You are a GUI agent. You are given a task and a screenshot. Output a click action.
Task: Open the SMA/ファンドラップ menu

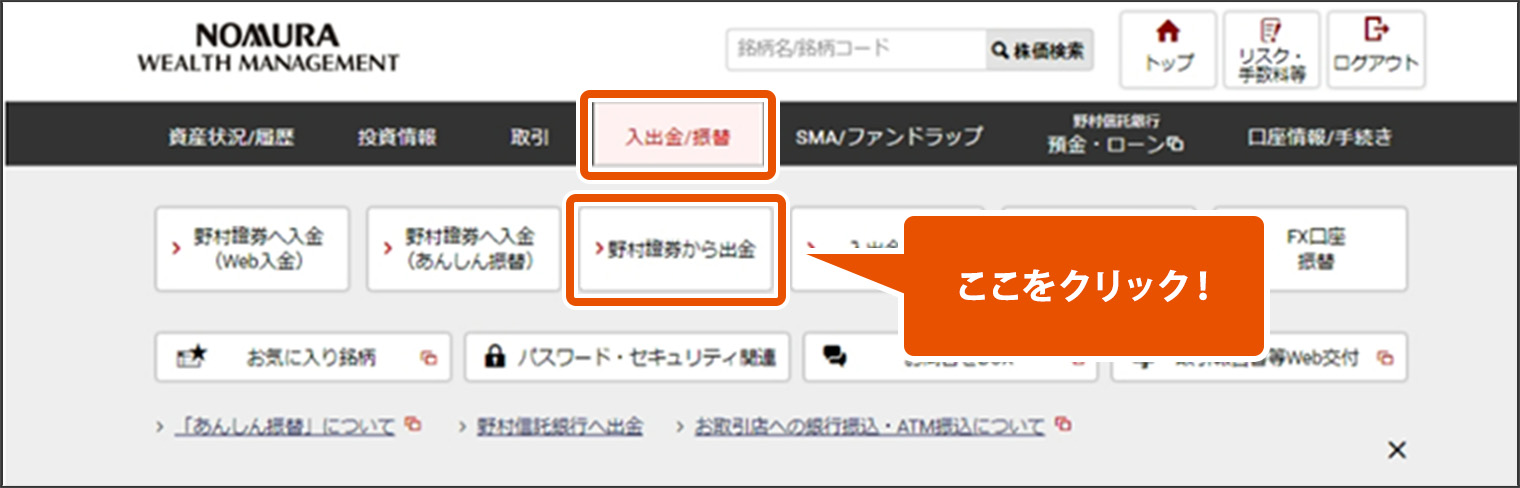click(x=889, y=137)
